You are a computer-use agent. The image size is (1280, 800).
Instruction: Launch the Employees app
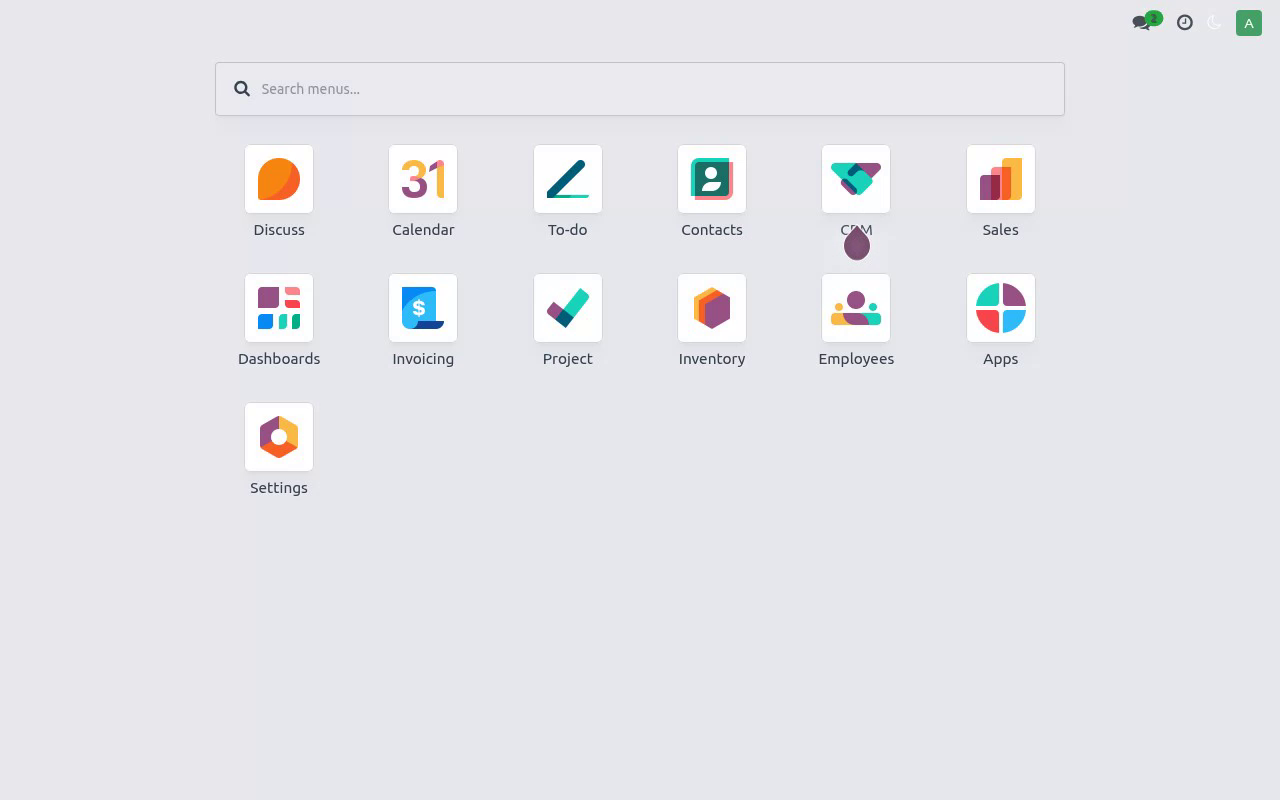pyautogui.click(x=856, y=308)
